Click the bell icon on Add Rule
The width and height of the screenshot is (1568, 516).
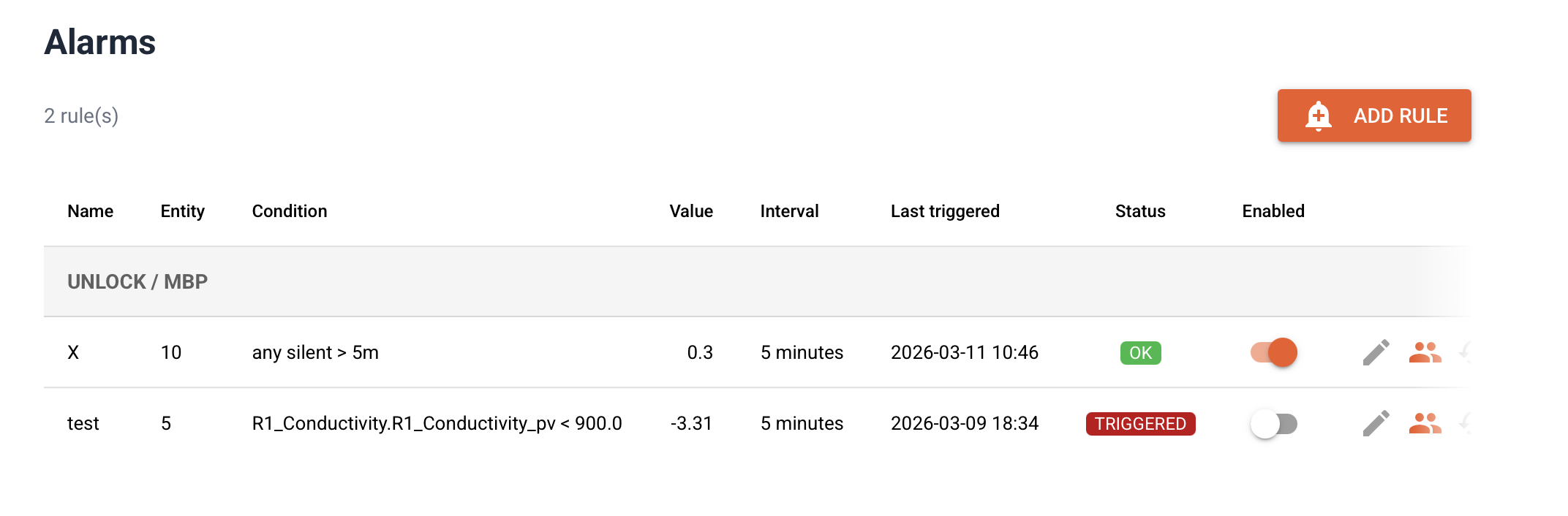point(1318,115)
